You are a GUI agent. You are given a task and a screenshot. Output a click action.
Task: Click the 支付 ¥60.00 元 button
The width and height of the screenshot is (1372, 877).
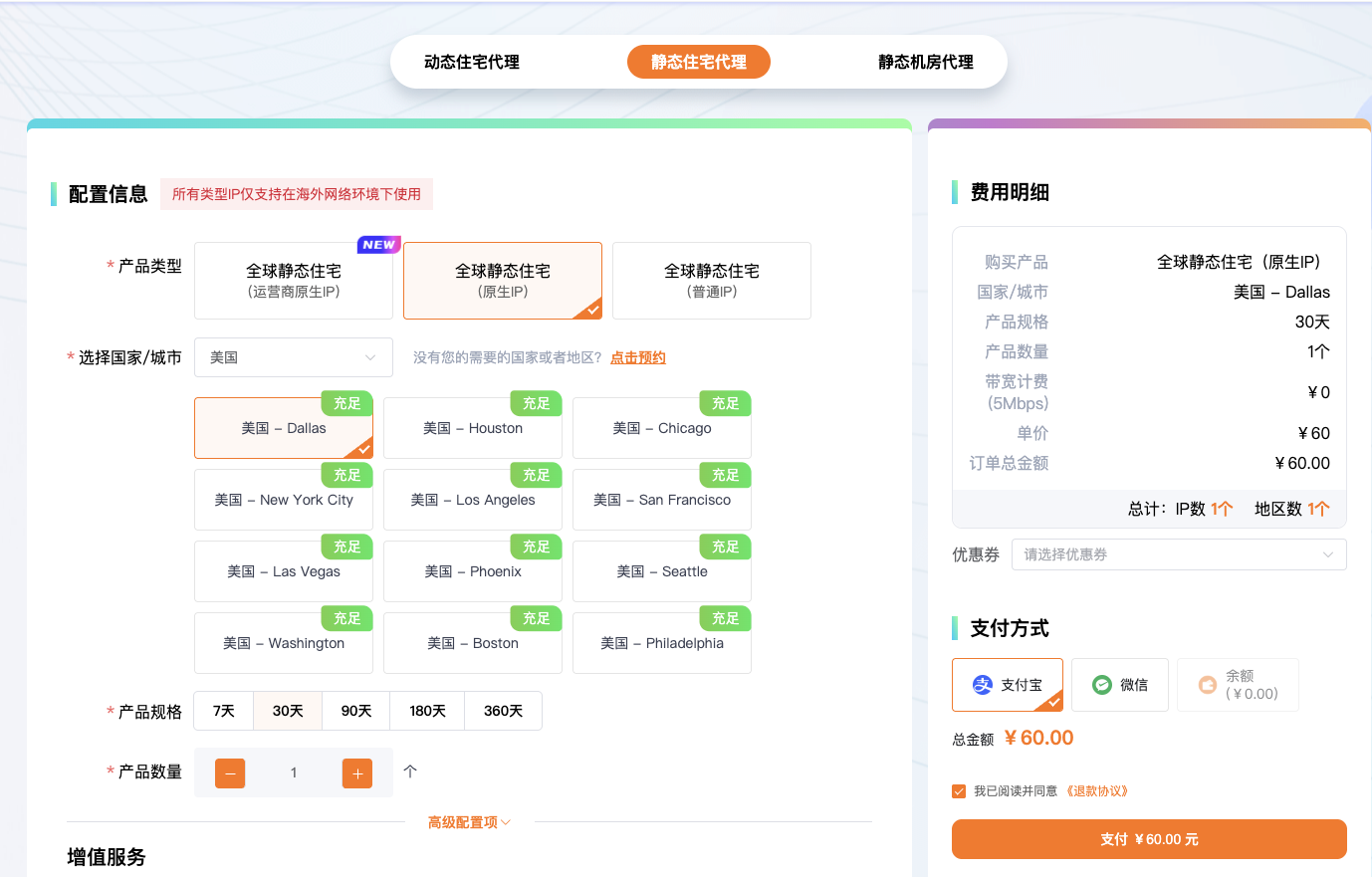pos(1149,839)
